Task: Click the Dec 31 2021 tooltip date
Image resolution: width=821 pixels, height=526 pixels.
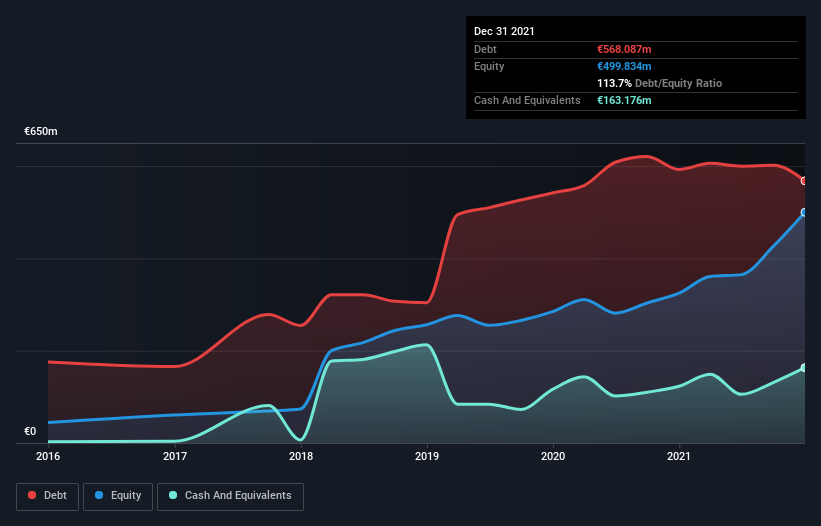Action: (x=504, y=31)
